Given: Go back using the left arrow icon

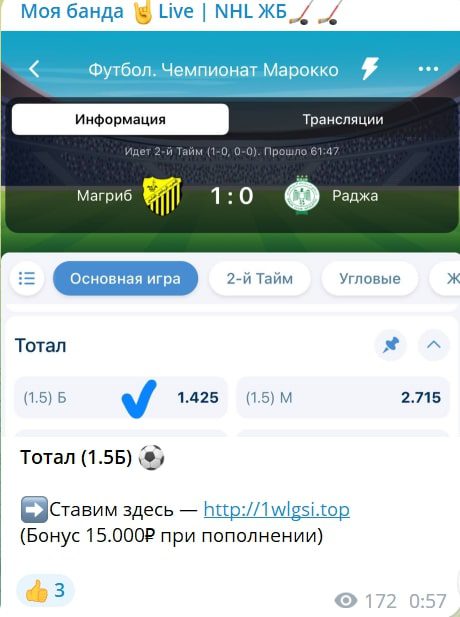Looking at the screenshot, I should [34, 69].
